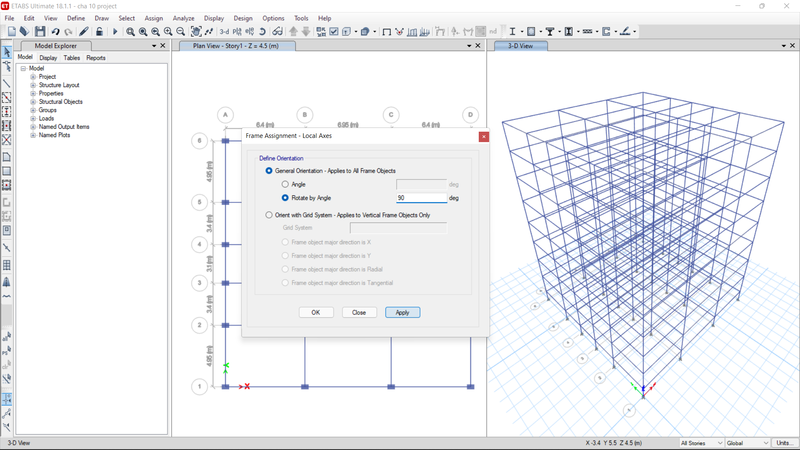Expand the Groups tree node

[x=33, y=110]
